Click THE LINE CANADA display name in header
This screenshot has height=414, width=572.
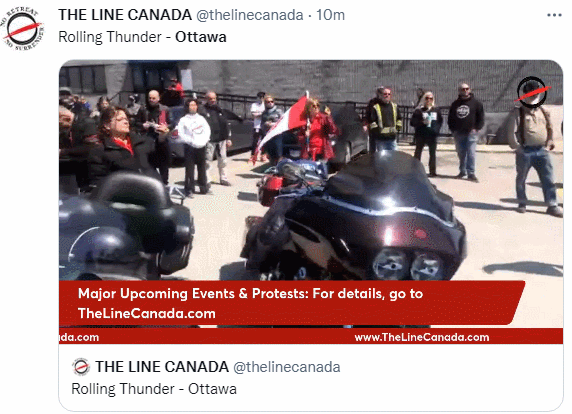tap(125, 15)
